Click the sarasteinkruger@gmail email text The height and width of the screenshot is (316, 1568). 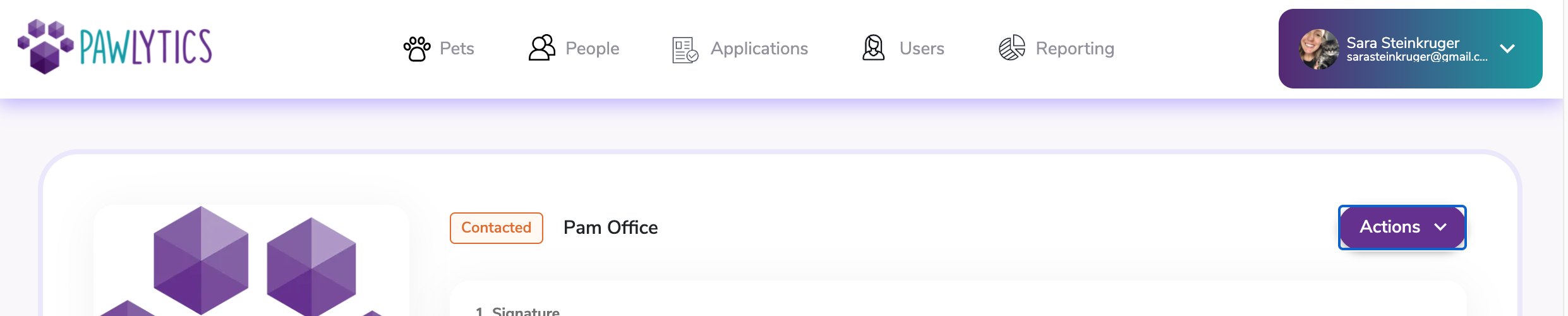pyautogui.click(x=1417, y=57)
